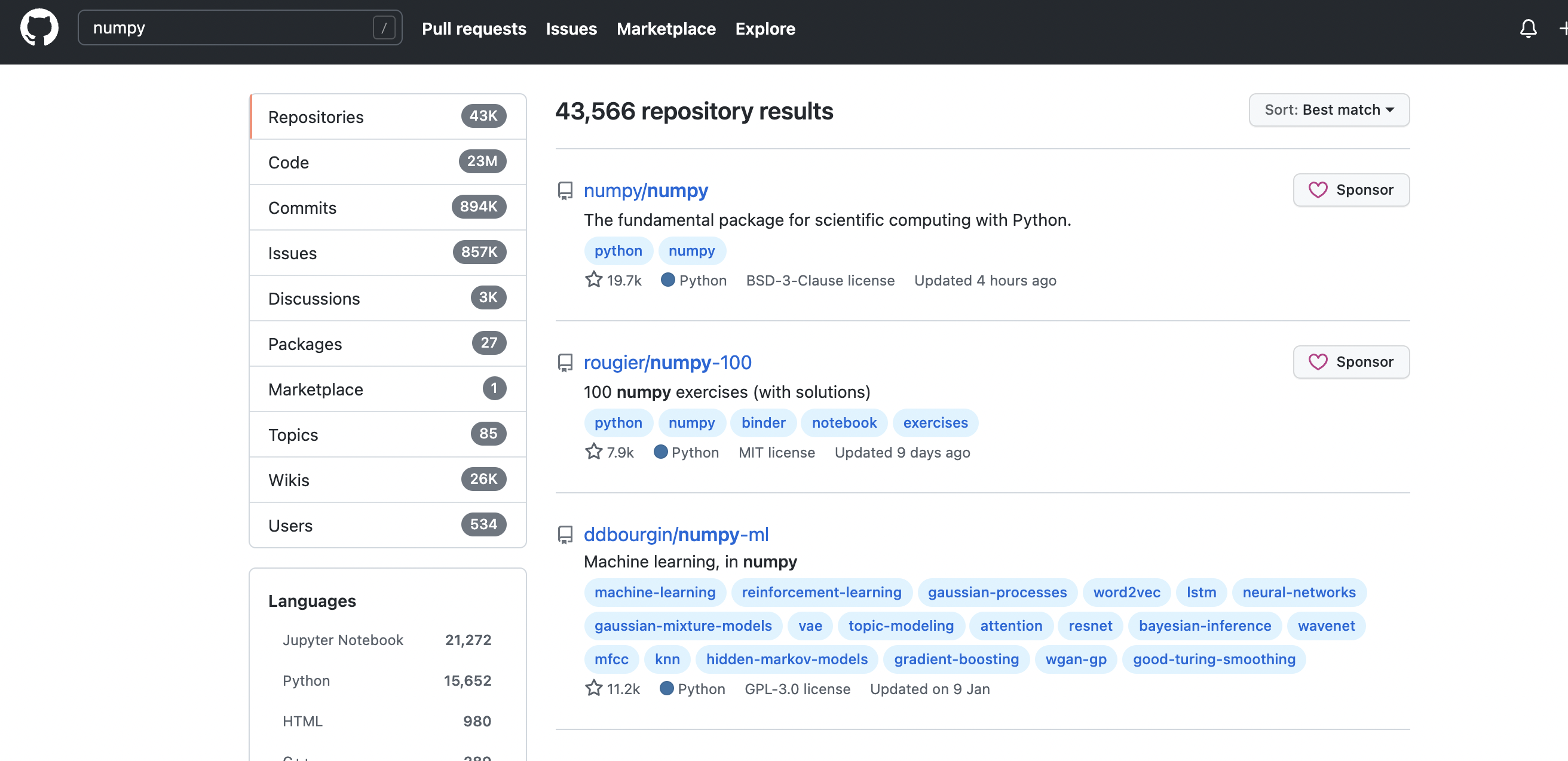Click the repo icon beside ddbourgin/numpy-ml
This screenshot has width=1568, height=761.
click(x=565, y=535)
